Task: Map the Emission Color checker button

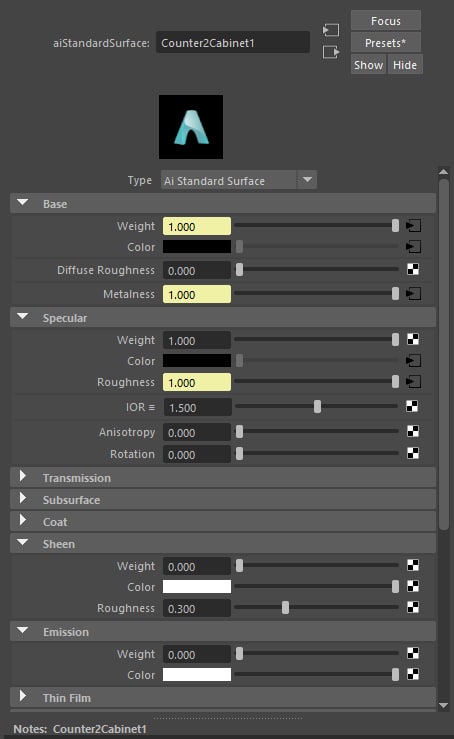Action: (x=413, y=674)
